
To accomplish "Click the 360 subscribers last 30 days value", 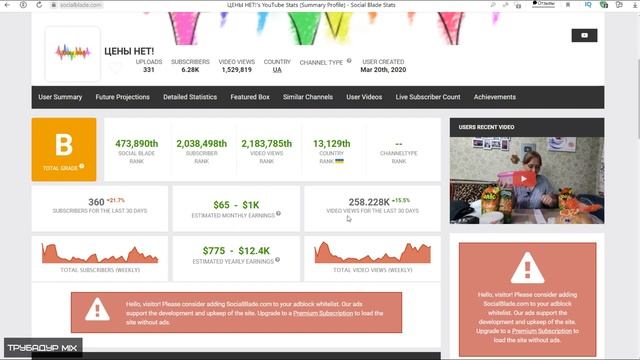I will [96, 202].
